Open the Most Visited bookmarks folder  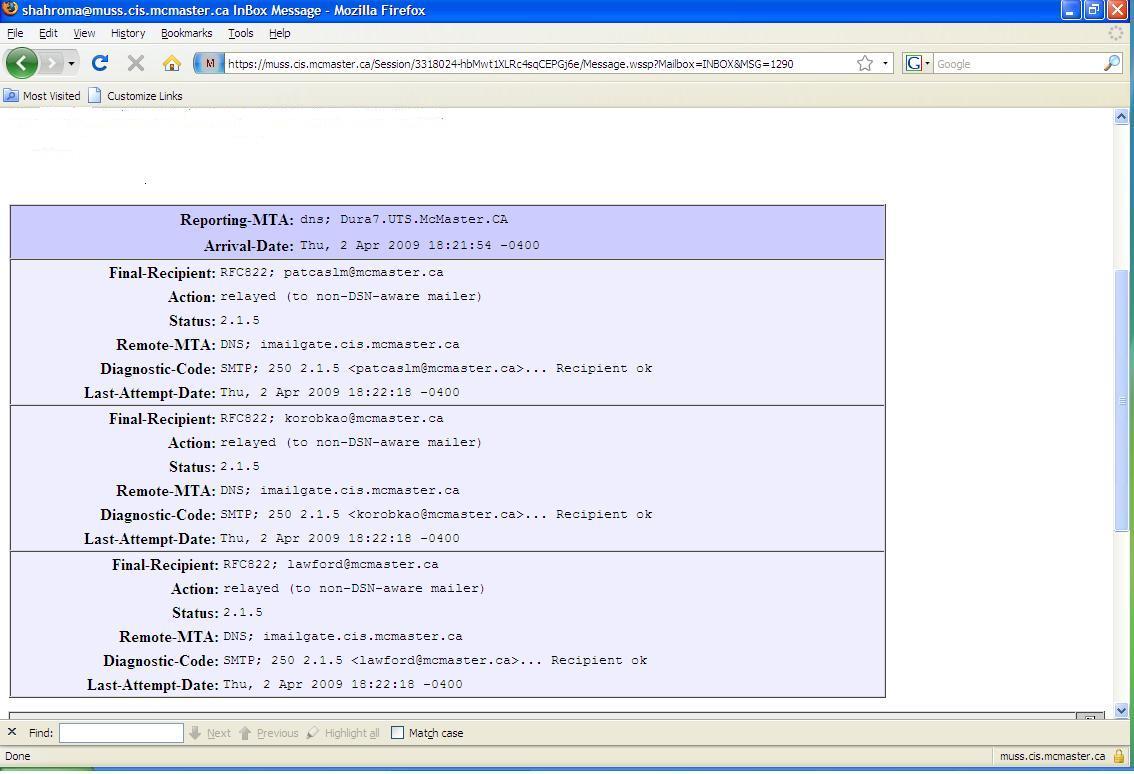[42, 96]
